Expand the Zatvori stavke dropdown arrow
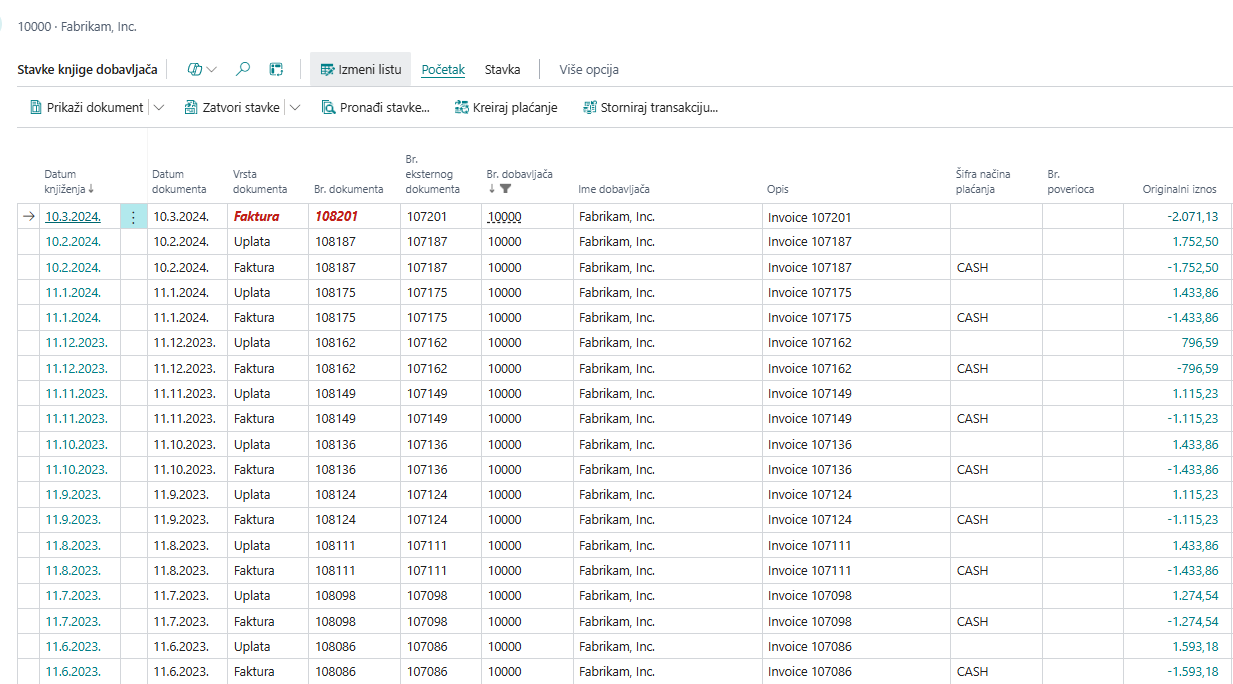Screen dimensions: 1233x684 point(295,107)
